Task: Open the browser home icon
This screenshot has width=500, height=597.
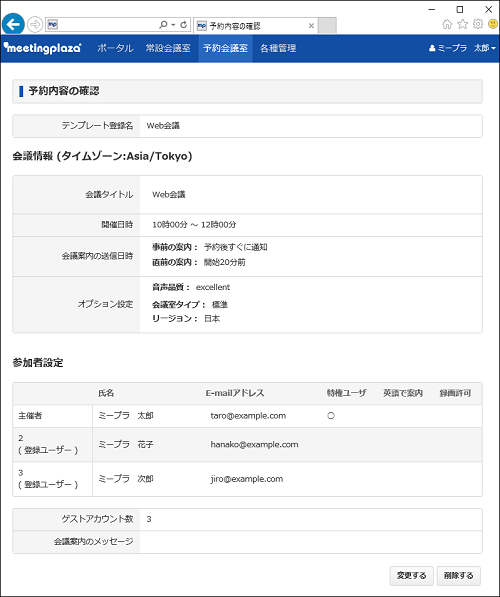Action: point(447,24)
